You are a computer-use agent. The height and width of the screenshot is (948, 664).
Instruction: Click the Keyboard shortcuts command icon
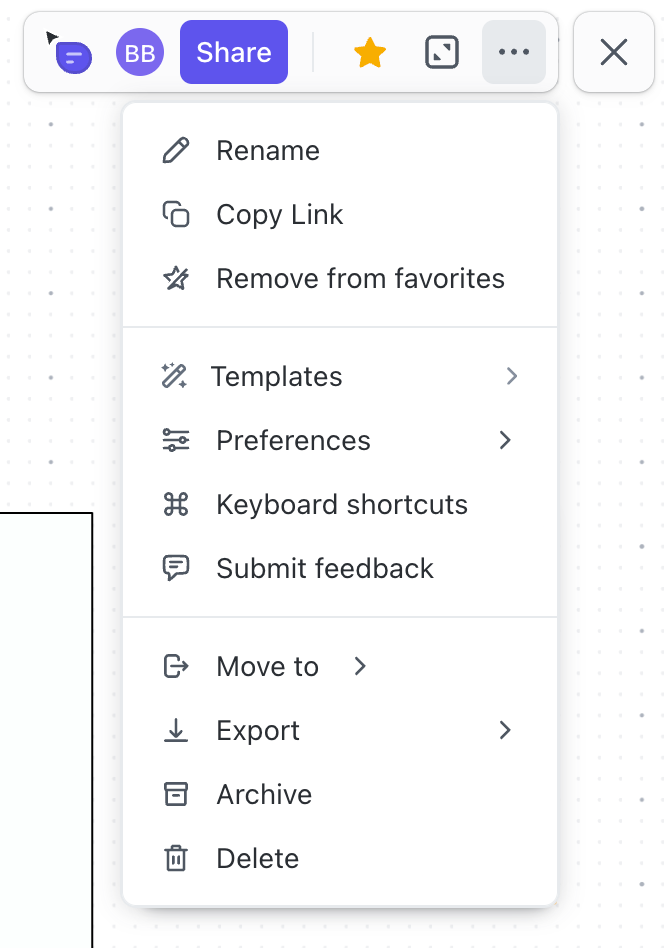click(x=176, y=504)
